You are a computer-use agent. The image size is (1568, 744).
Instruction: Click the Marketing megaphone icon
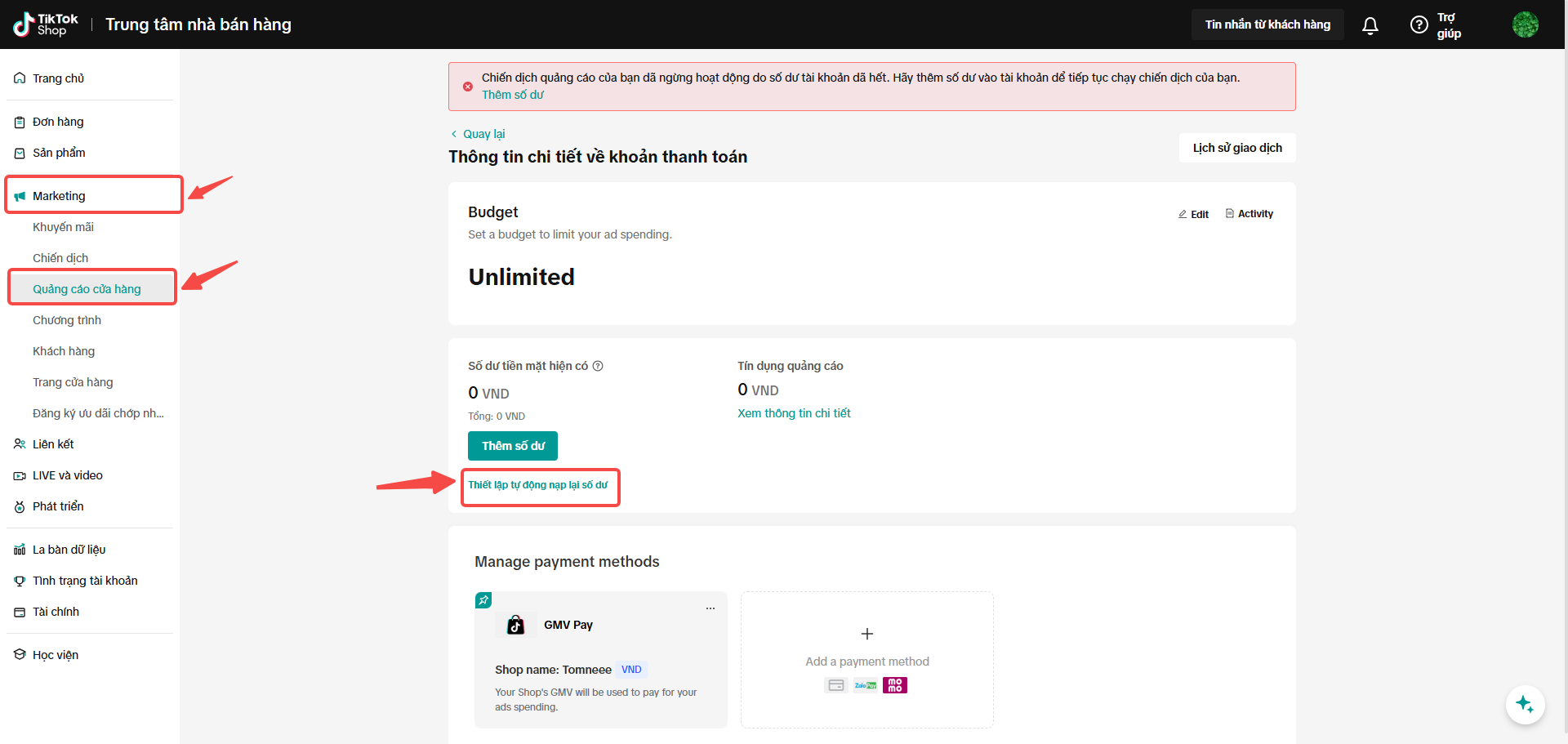pyautogui.click(x=20, y=196)
